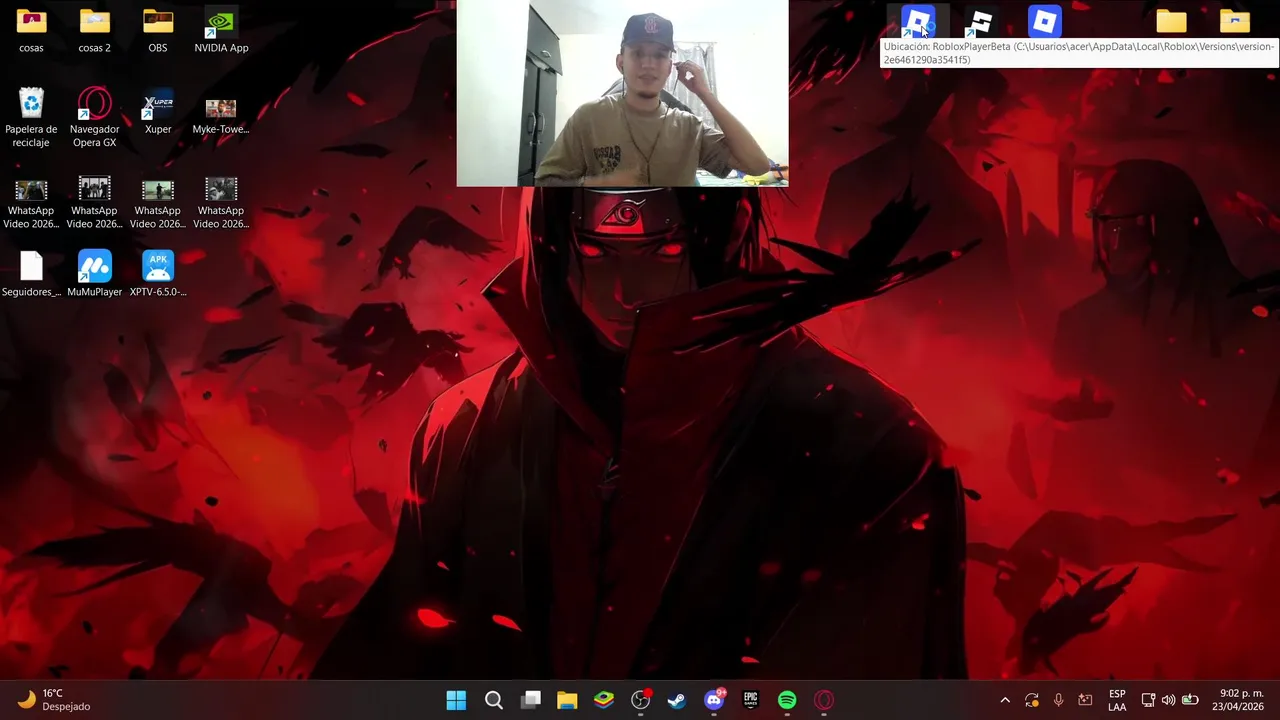Open network settings tray icon
This screenshot has height=720, width=1280.
(x=1148, y=700)
